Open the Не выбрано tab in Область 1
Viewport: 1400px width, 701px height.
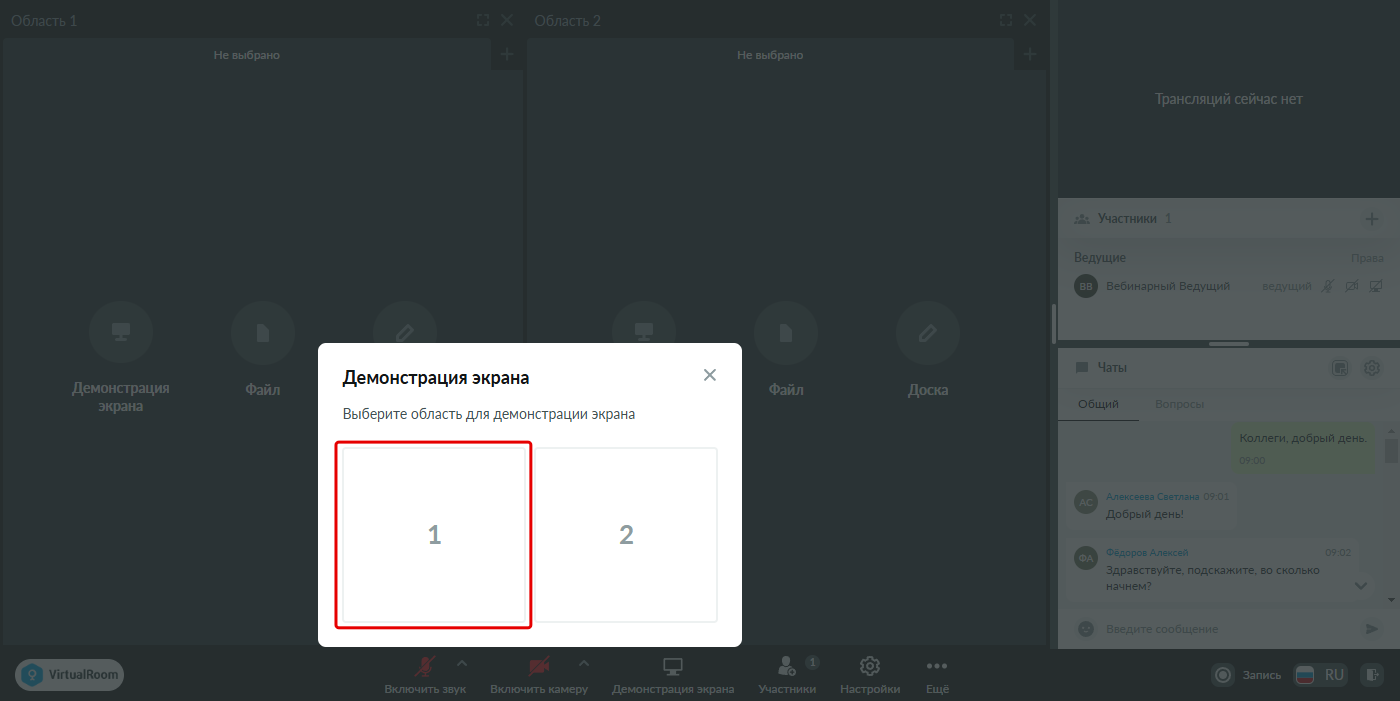click(x=247, y=55)
